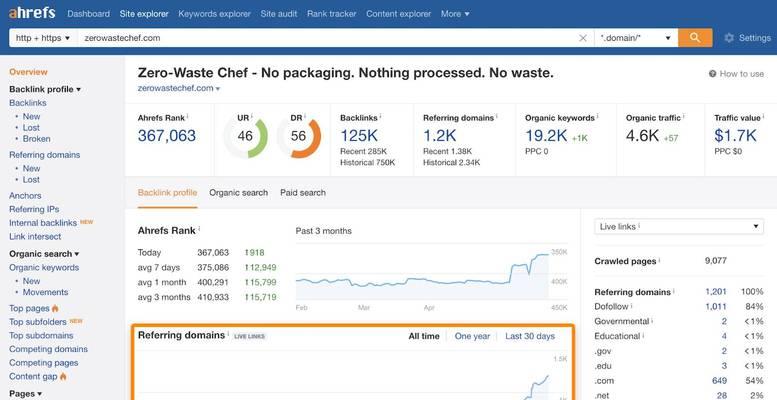Open Settings gear icon
777x400 pixels.
click(x=728, y=38)
